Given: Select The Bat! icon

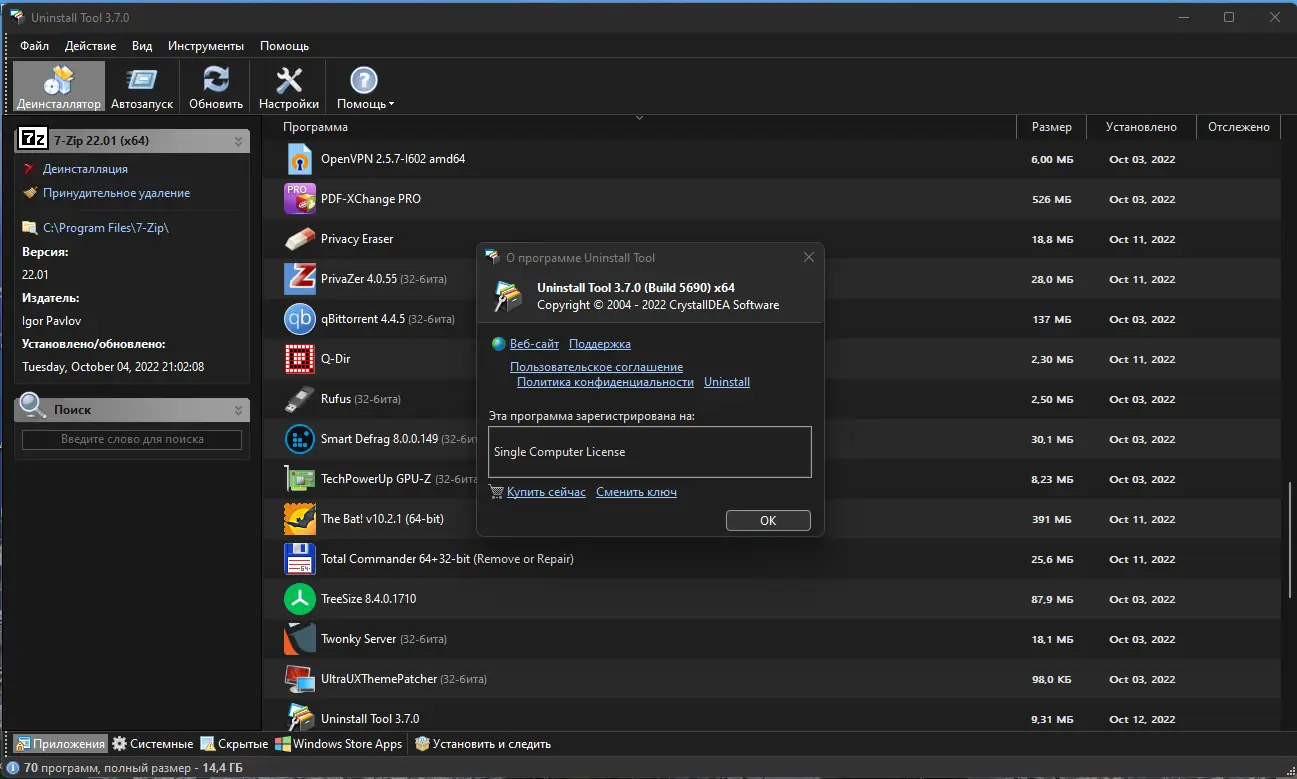Looking at the screenshot, I should click(x=300, y=519).
